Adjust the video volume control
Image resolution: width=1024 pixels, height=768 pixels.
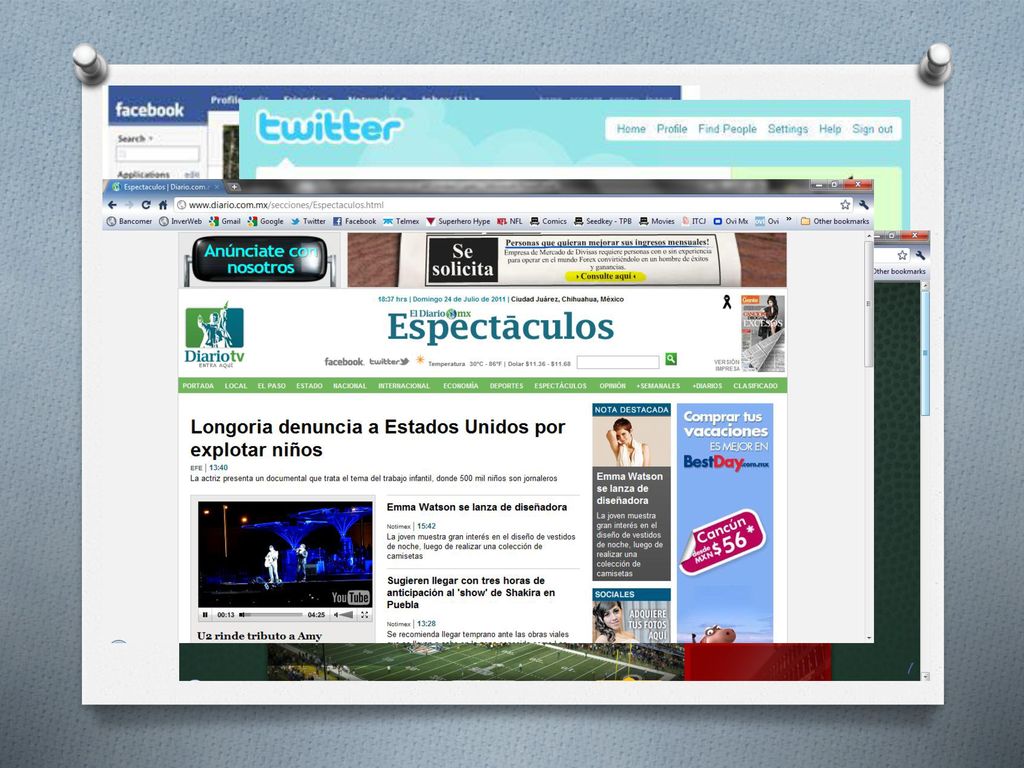click(x=344, y=615)
